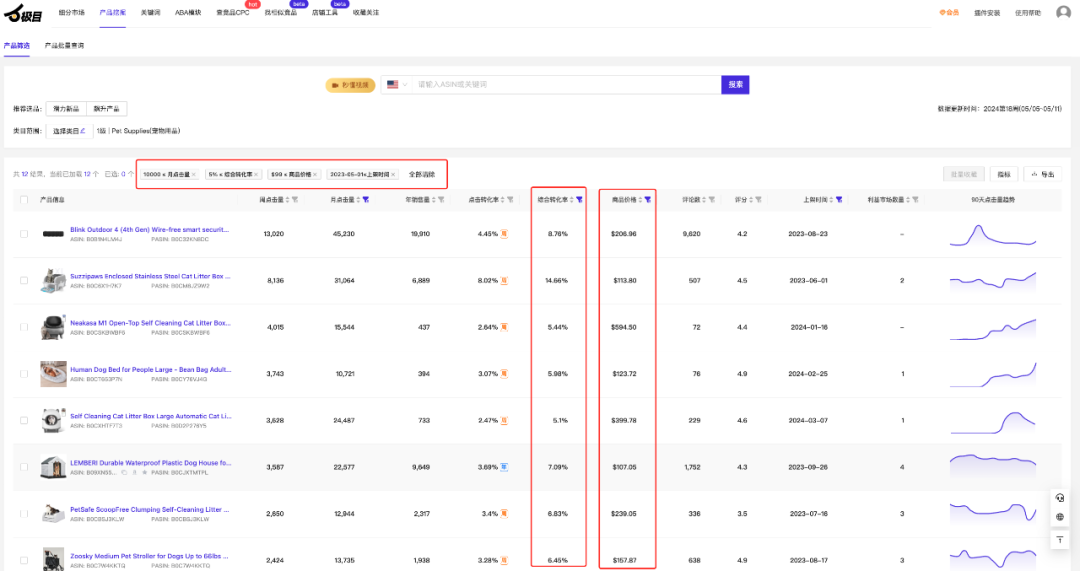Image resolution: width=1080 pixels, height=571 pixels.
Task: Click the filter icon on 月点击量 column
Action: (366, 200)
